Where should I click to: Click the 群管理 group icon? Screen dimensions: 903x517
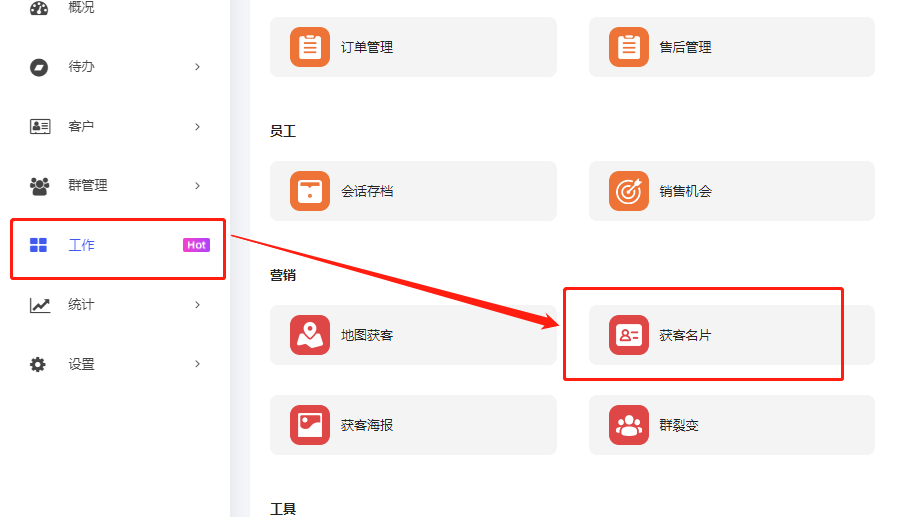(x=39, y=186)
